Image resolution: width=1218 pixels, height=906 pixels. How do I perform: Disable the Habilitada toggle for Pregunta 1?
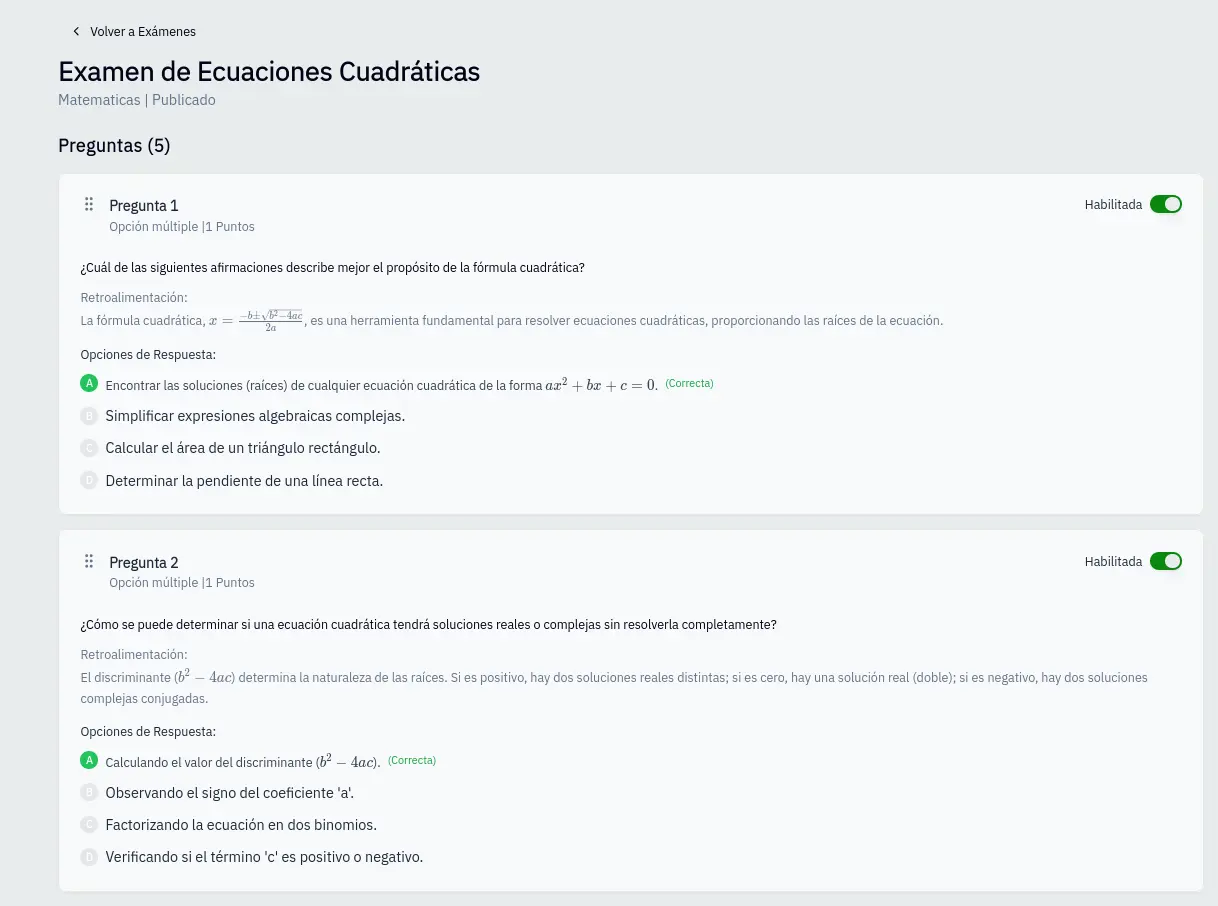(x=1165, y=204)
